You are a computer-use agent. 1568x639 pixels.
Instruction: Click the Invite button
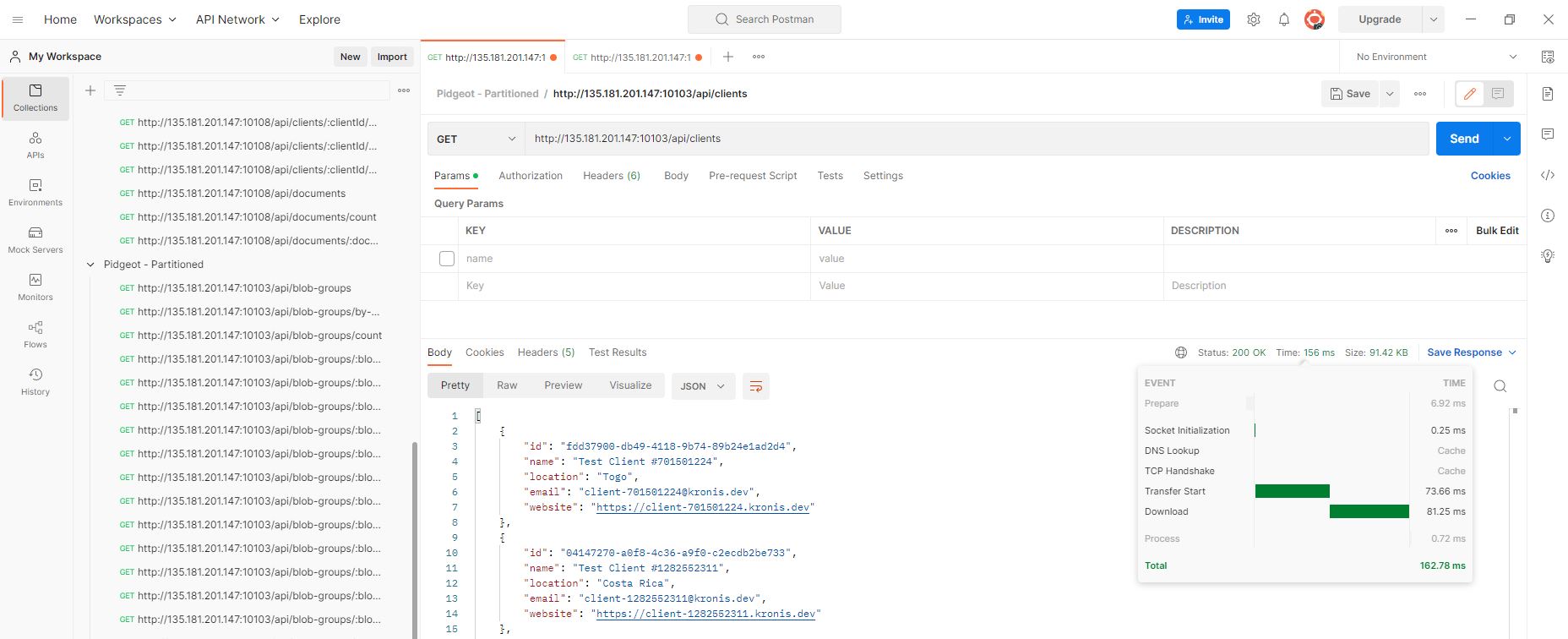pyautogui.click(x=1203, y=19)
